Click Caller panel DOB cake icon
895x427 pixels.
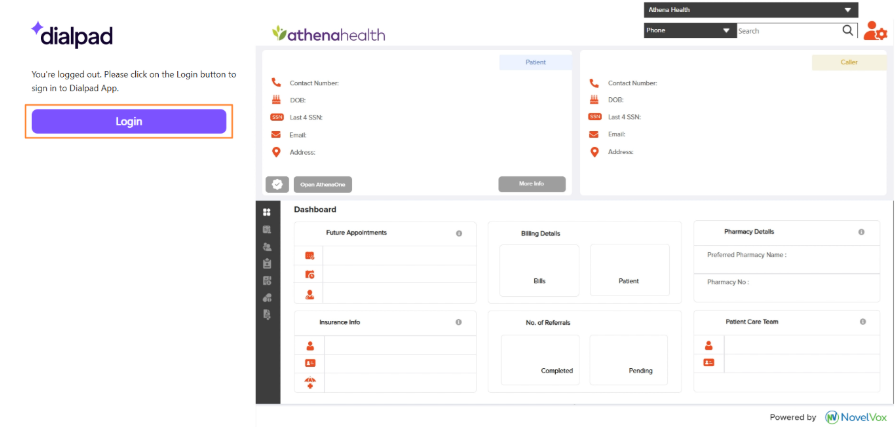coord(594,100)
